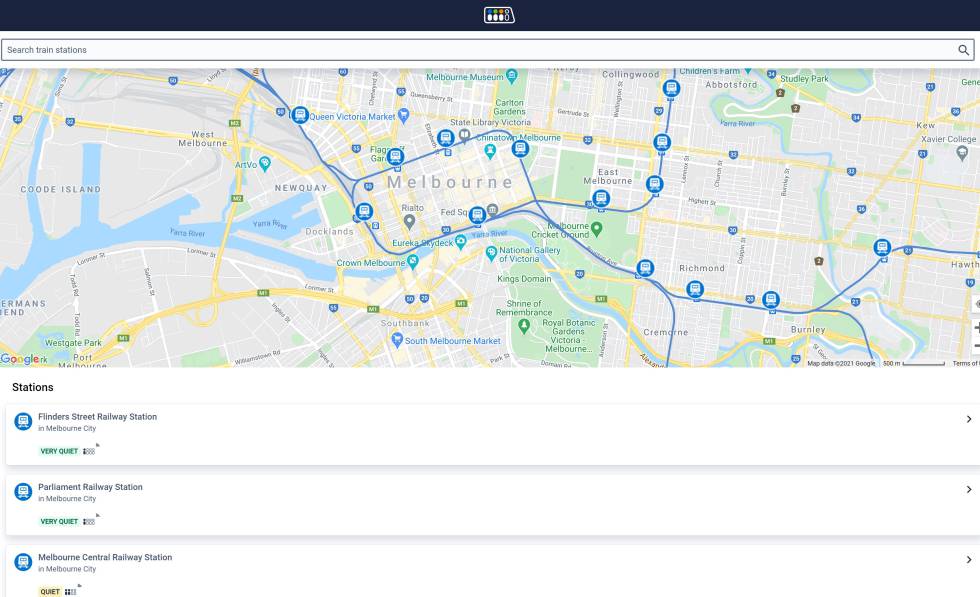Select train marker beside Queen Victoria Market
980x597 pixels.
(x=300, y=115)
